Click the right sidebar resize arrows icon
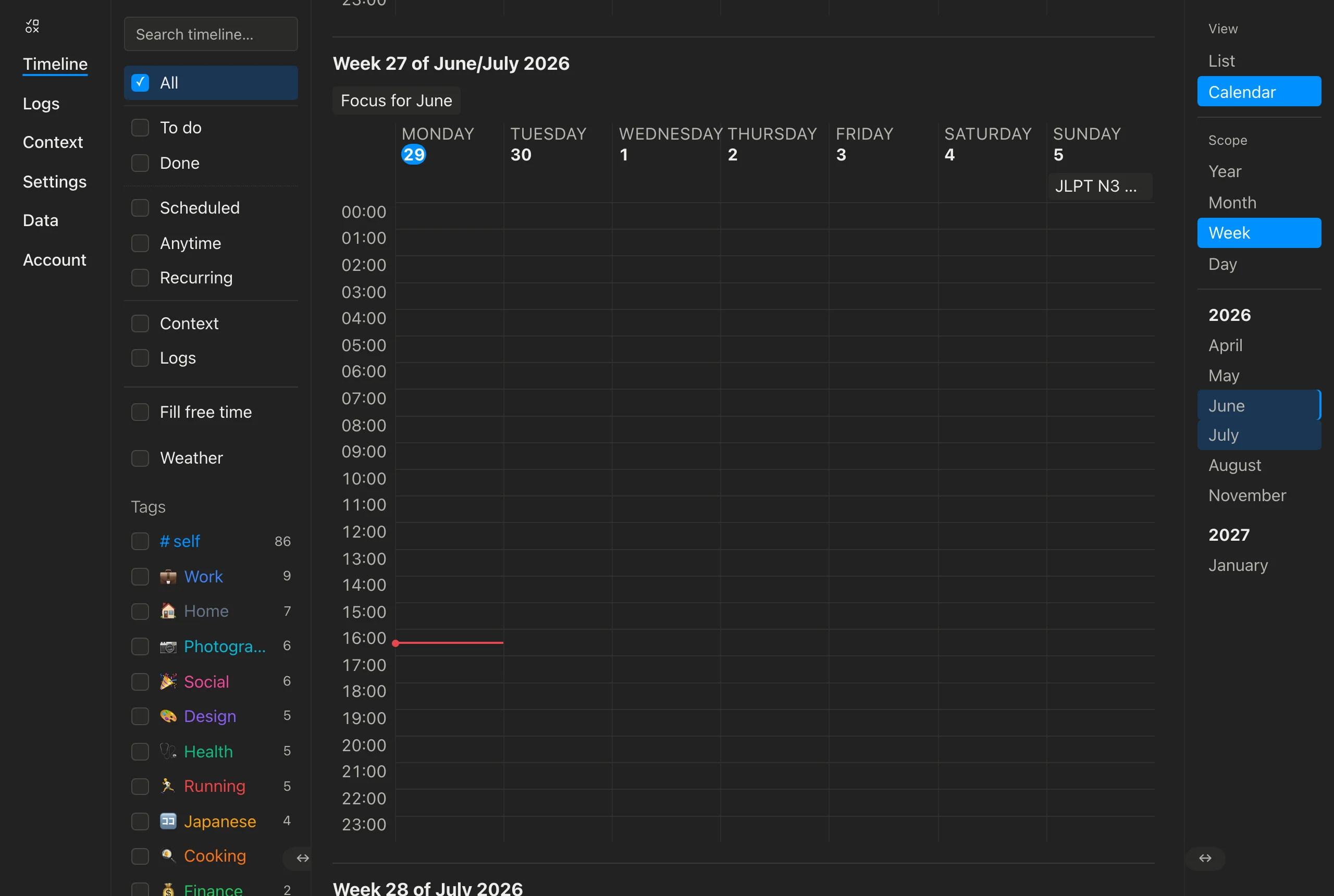Viewport: 1334px width, 896px height. pyautogui.click(x=1205, y=858)
